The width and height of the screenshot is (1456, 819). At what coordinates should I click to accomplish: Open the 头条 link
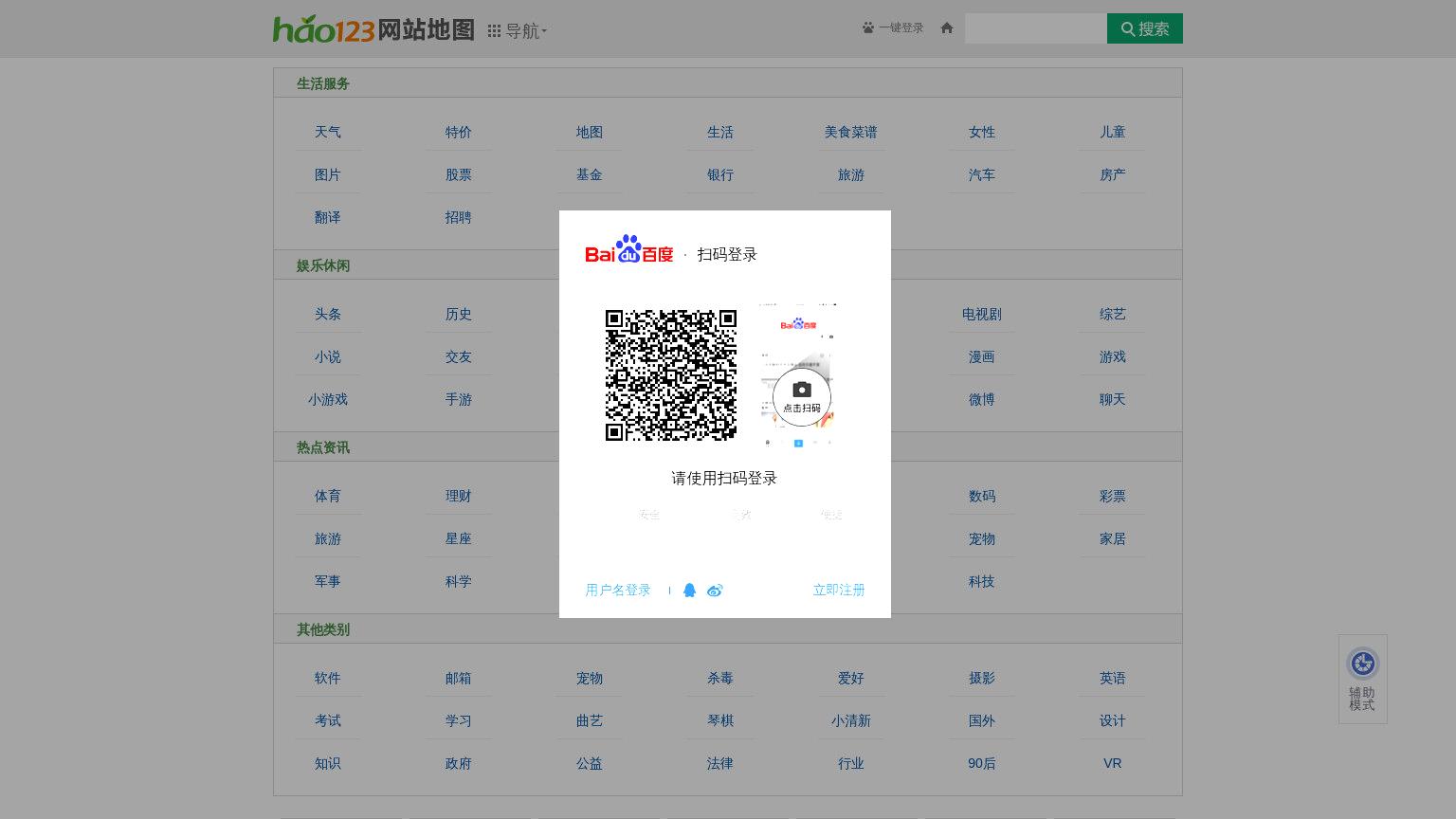click(x=328, y=314)
